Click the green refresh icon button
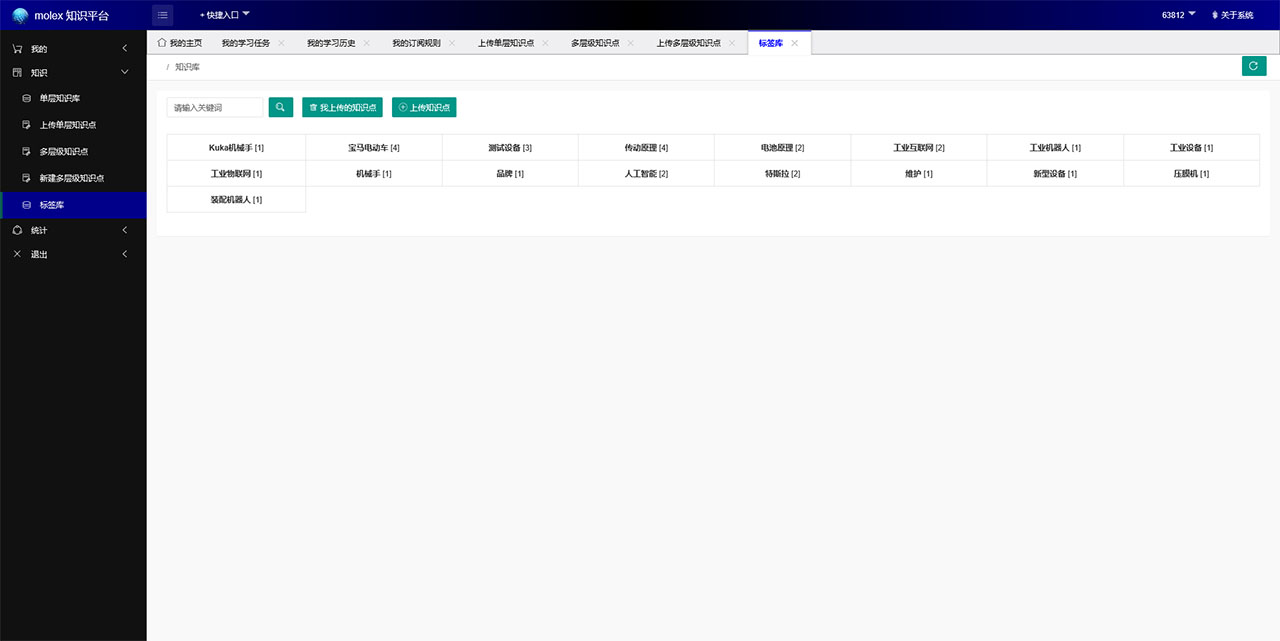This screenshot has height=641, width=1280. (1253, 66)
